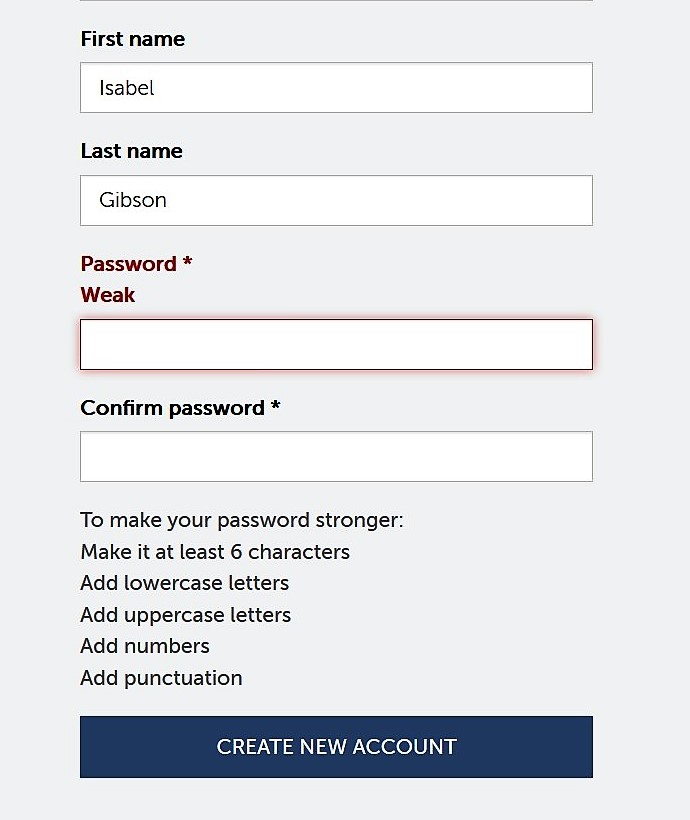The width and height of the screenshot is (690, 820).
Task: Click the First name input field
Action: click(x=336, y=87)
